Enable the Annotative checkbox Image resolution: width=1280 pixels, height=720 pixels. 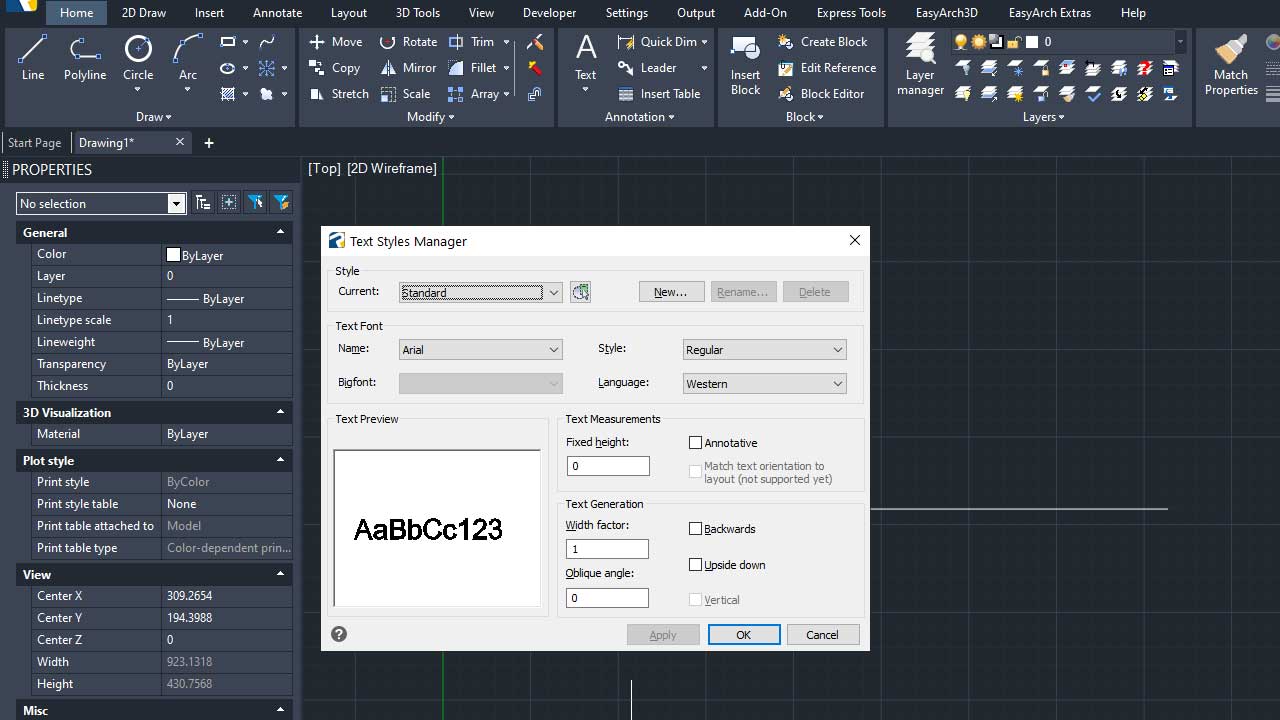(696, 443)
